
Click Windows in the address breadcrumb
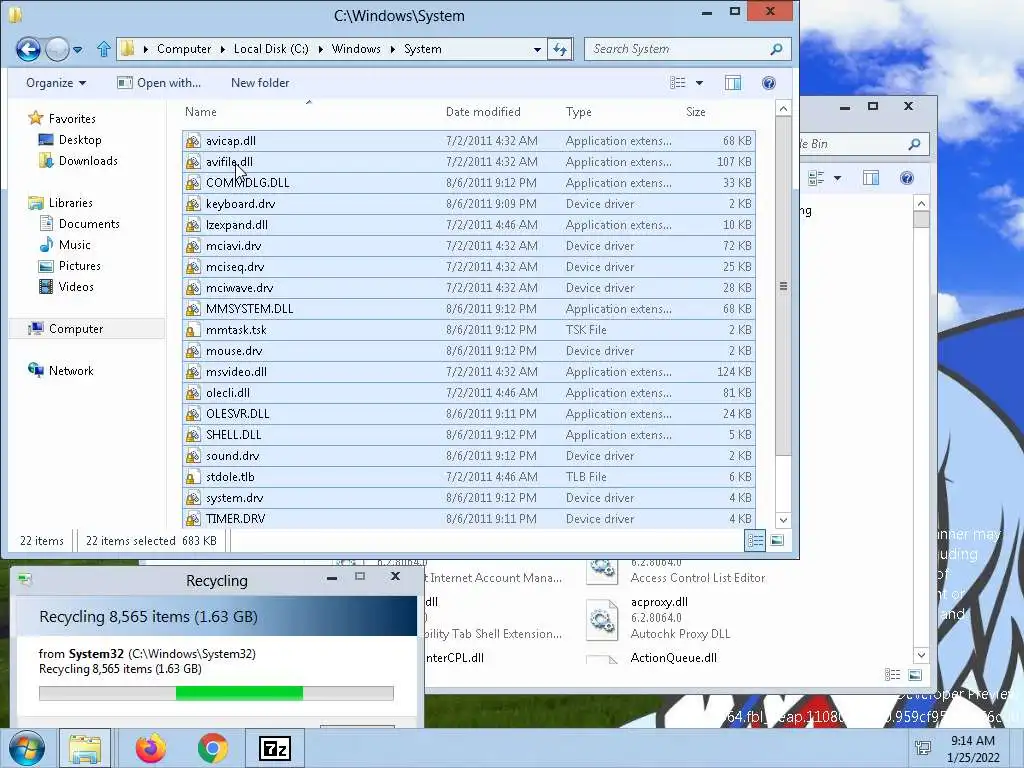[x=356, y=49]
